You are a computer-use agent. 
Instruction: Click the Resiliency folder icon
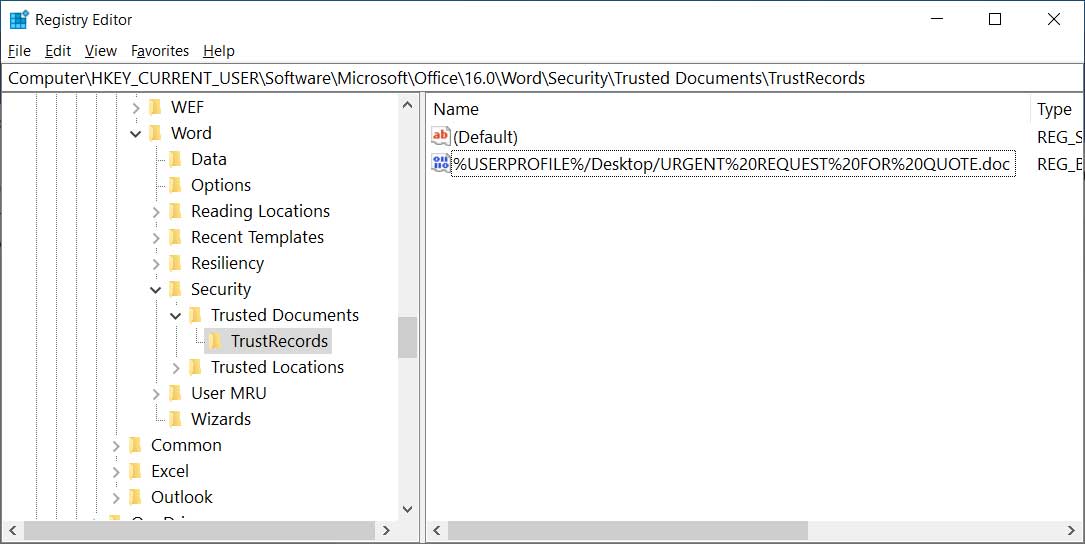[x=175, y=263]
